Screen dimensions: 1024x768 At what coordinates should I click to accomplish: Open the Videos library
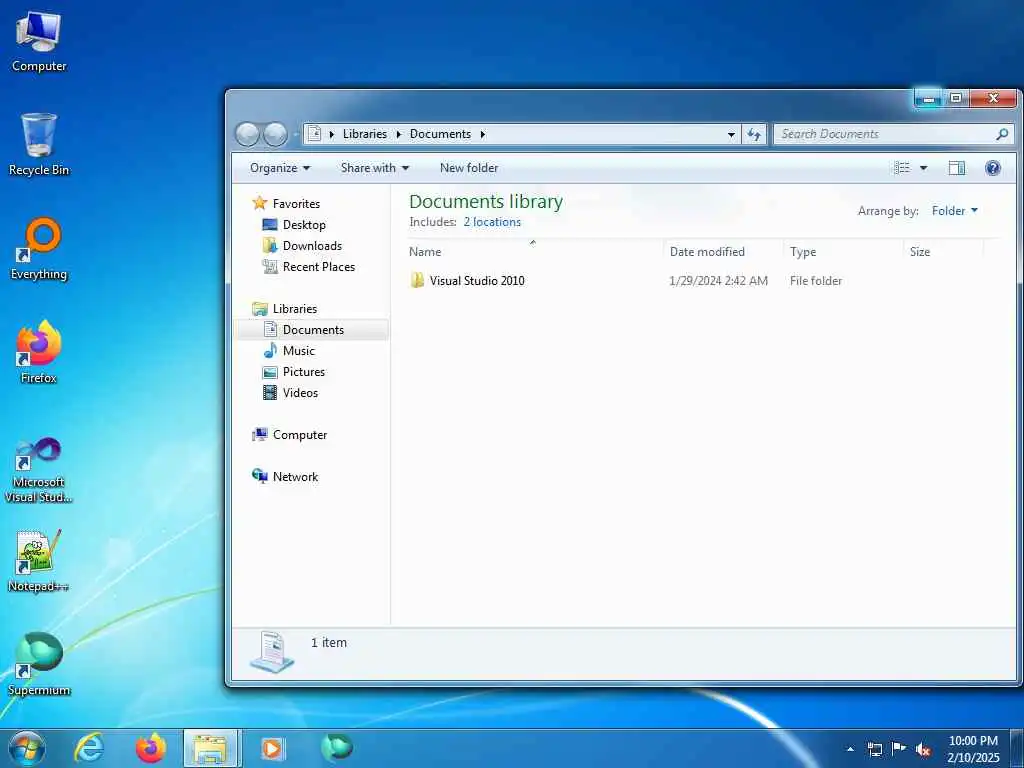point(290,392)
